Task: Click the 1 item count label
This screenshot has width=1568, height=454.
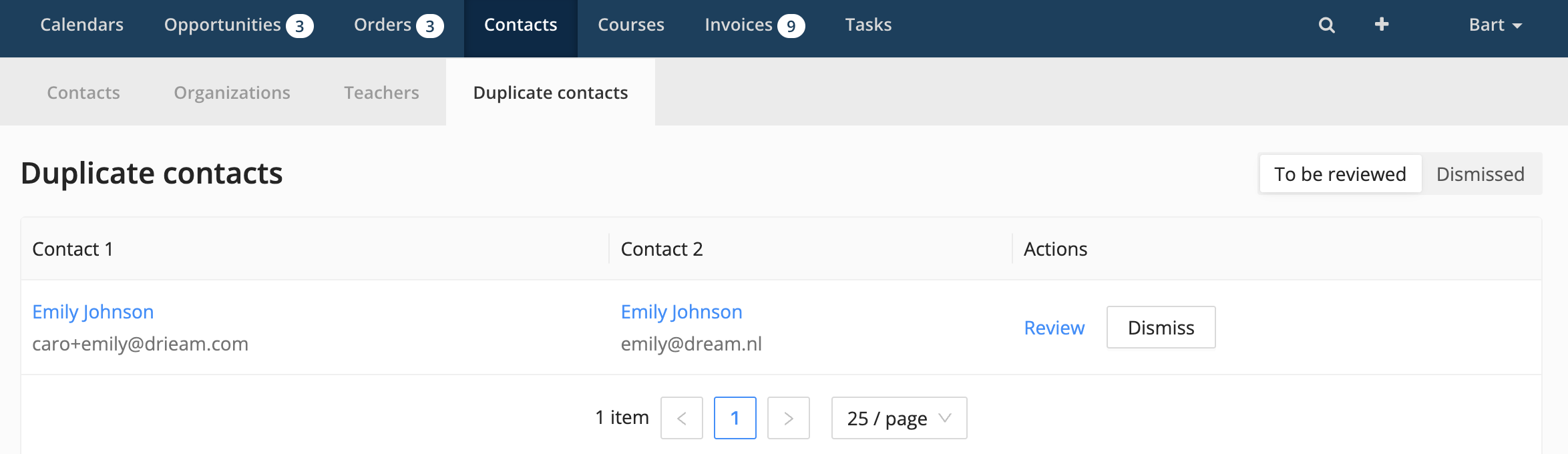Action: pos(622,417)
